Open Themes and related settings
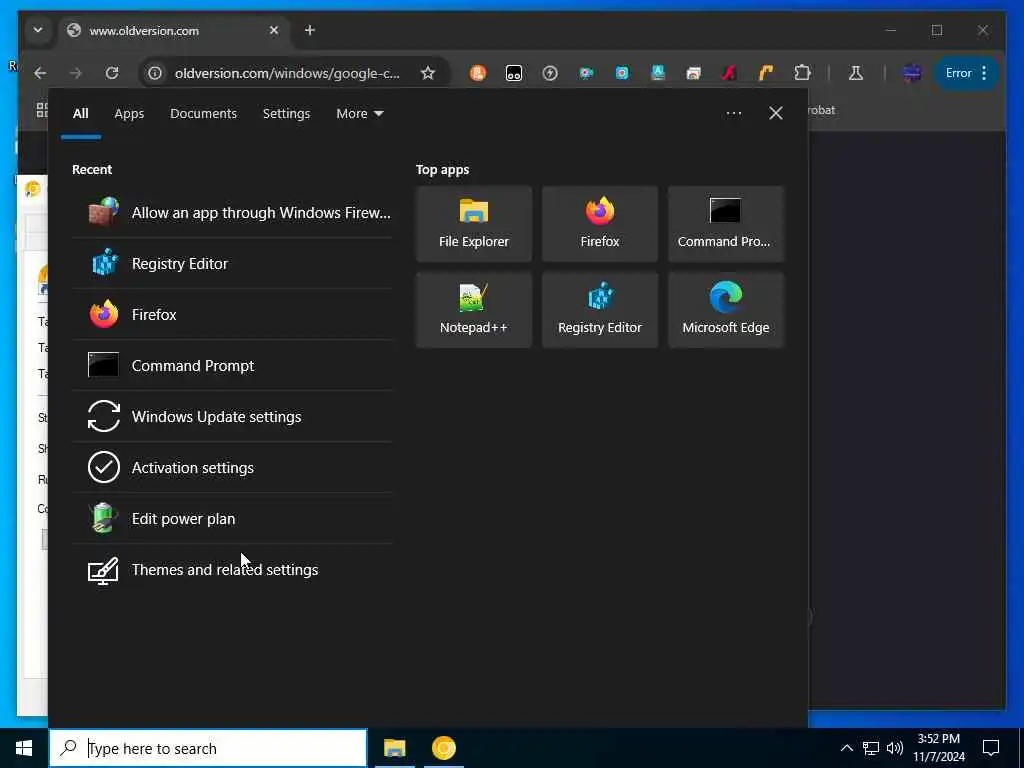The image size is (1024, 768). pos(232,569)
